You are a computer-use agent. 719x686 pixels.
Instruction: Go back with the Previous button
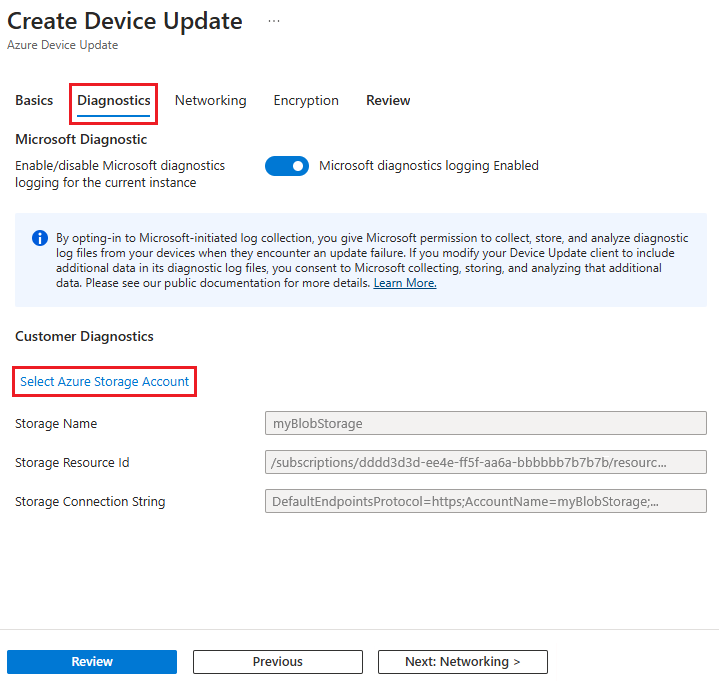click(x=277, y=662)
